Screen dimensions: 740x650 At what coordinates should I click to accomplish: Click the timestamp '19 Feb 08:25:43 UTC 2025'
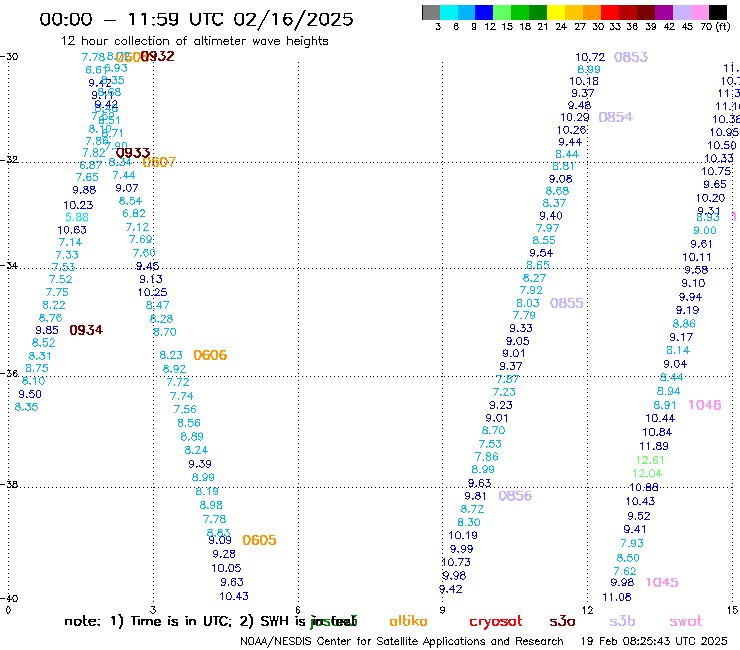point(654,641)
